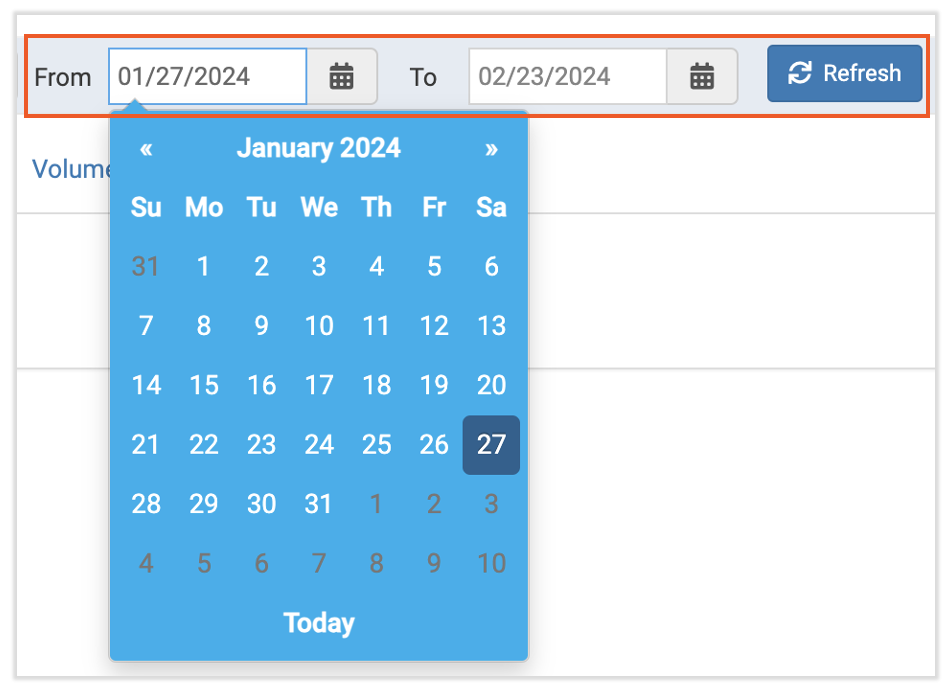Image resolution: width=948 pixels, height=690 pixels.
Task: Click the From date input field
Action: pyautogui.click(x=207, y=76)
